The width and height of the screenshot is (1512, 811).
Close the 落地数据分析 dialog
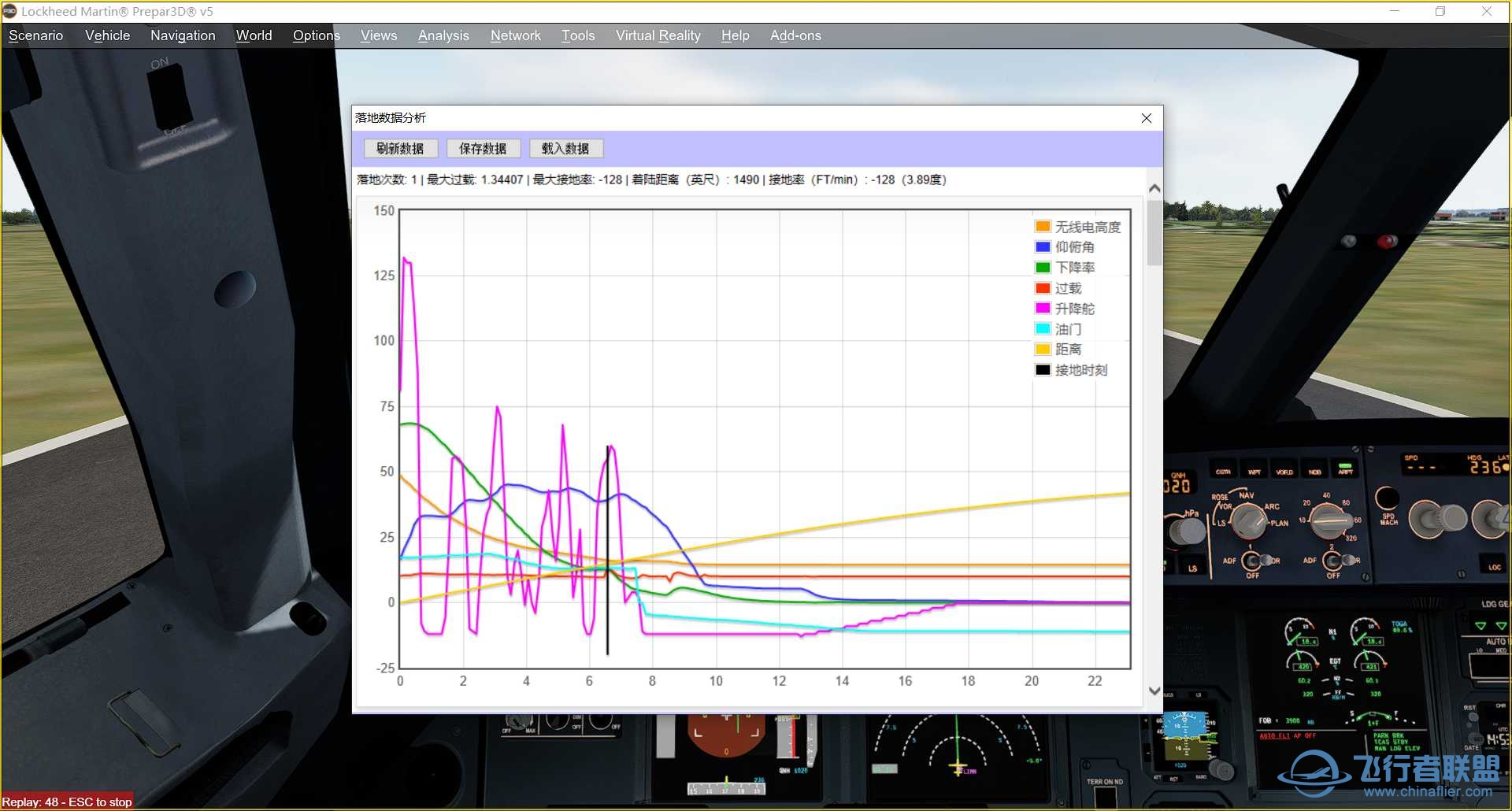click(1147, 118)
